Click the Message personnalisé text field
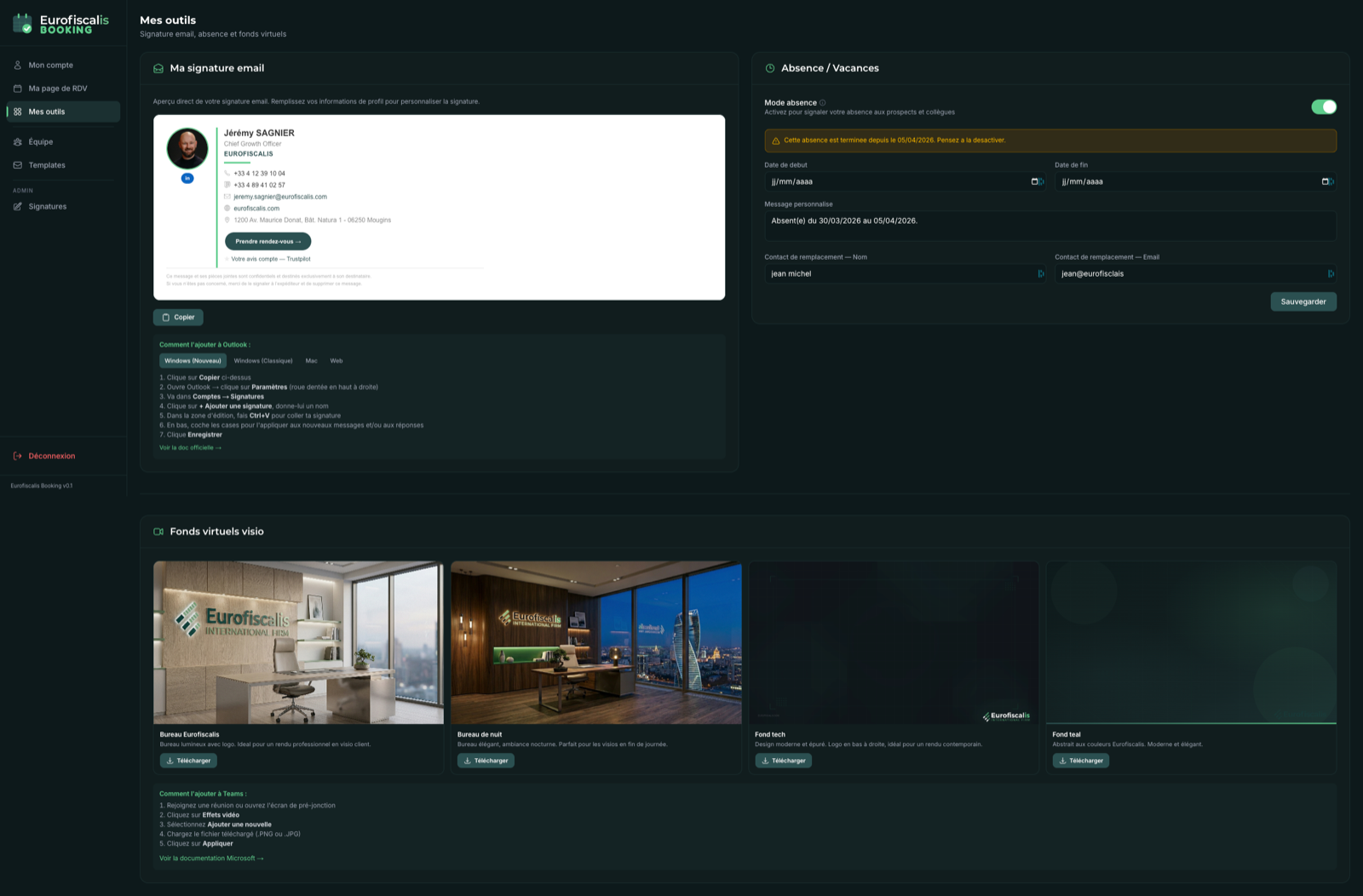Image resolution: width=1363 pixels, height=896 pixels. pos(1050,226)
